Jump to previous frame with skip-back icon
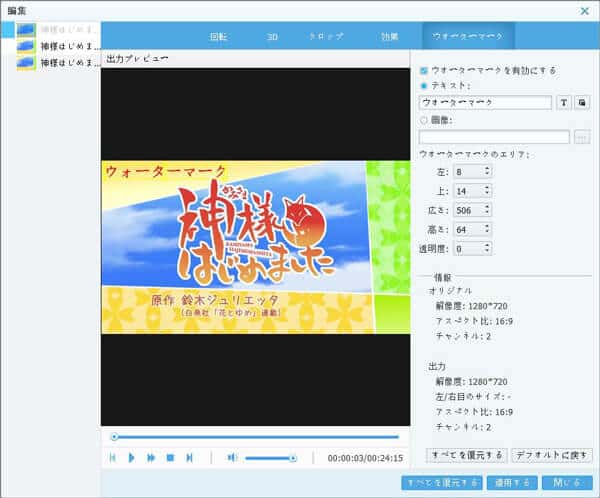The width and height of the screenshot is (600, 498). 113,457
